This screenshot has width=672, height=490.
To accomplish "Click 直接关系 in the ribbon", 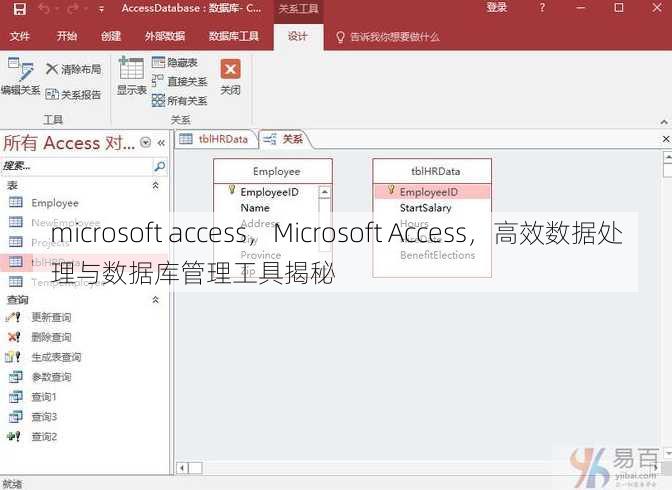I will 180,81.
